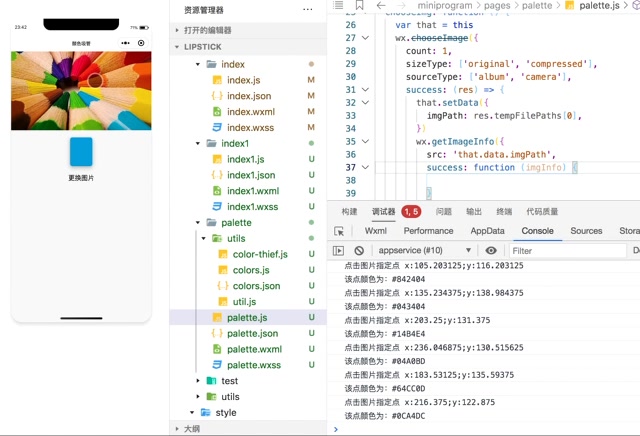The width and height of the screenshot is (640, 436).
Task: Click the eye icon for live expressions
Action: point(491,250)
